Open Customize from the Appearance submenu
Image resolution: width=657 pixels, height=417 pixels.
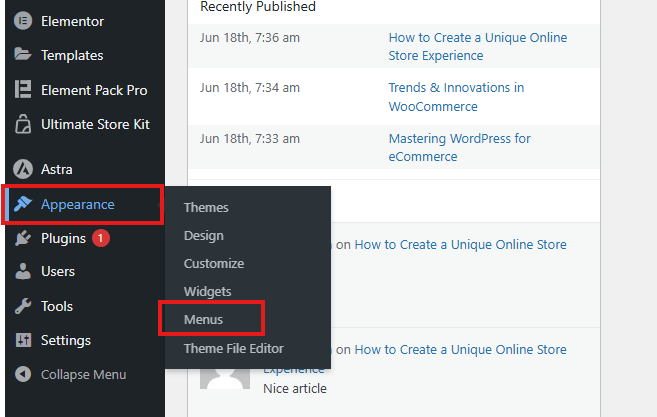(x=213, y=264)
